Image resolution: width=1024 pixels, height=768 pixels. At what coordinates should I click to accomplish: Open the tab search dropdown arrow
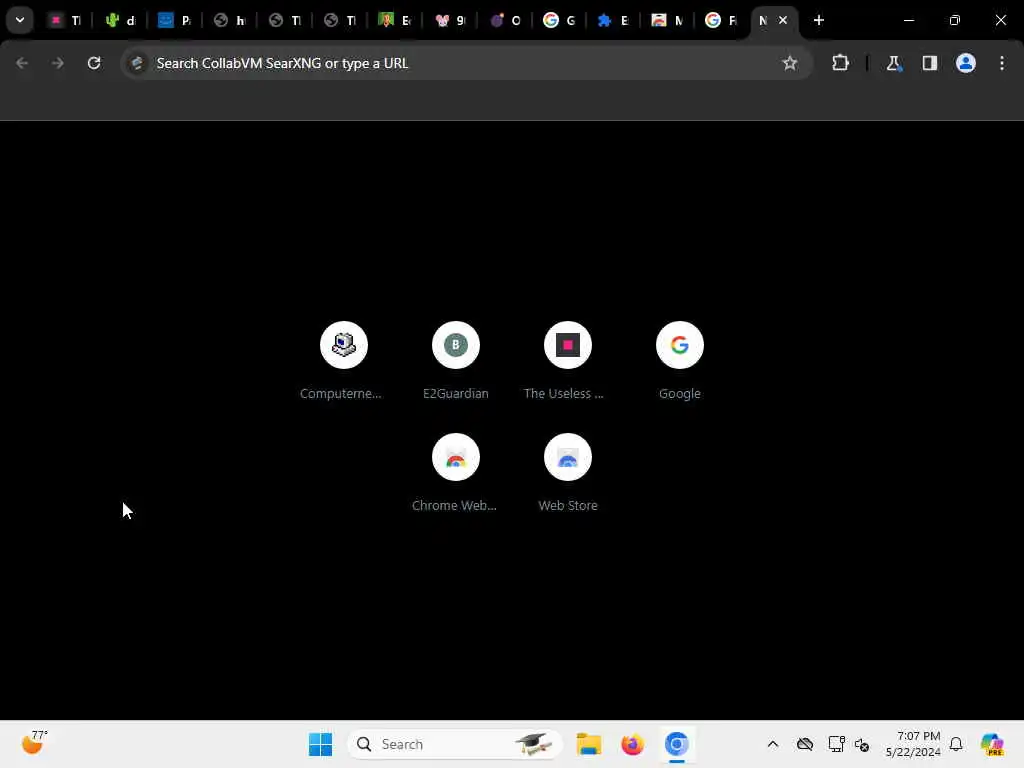pos(20,20)
